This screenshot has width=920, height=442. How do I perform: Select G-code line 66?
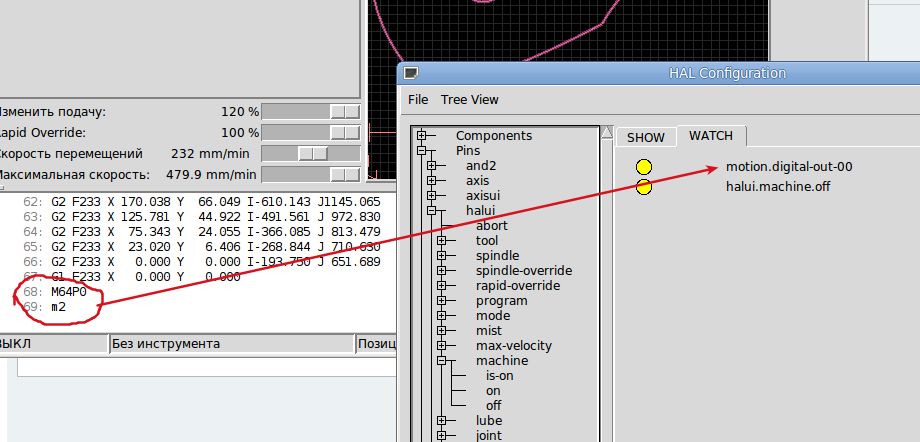pos(201,262)
